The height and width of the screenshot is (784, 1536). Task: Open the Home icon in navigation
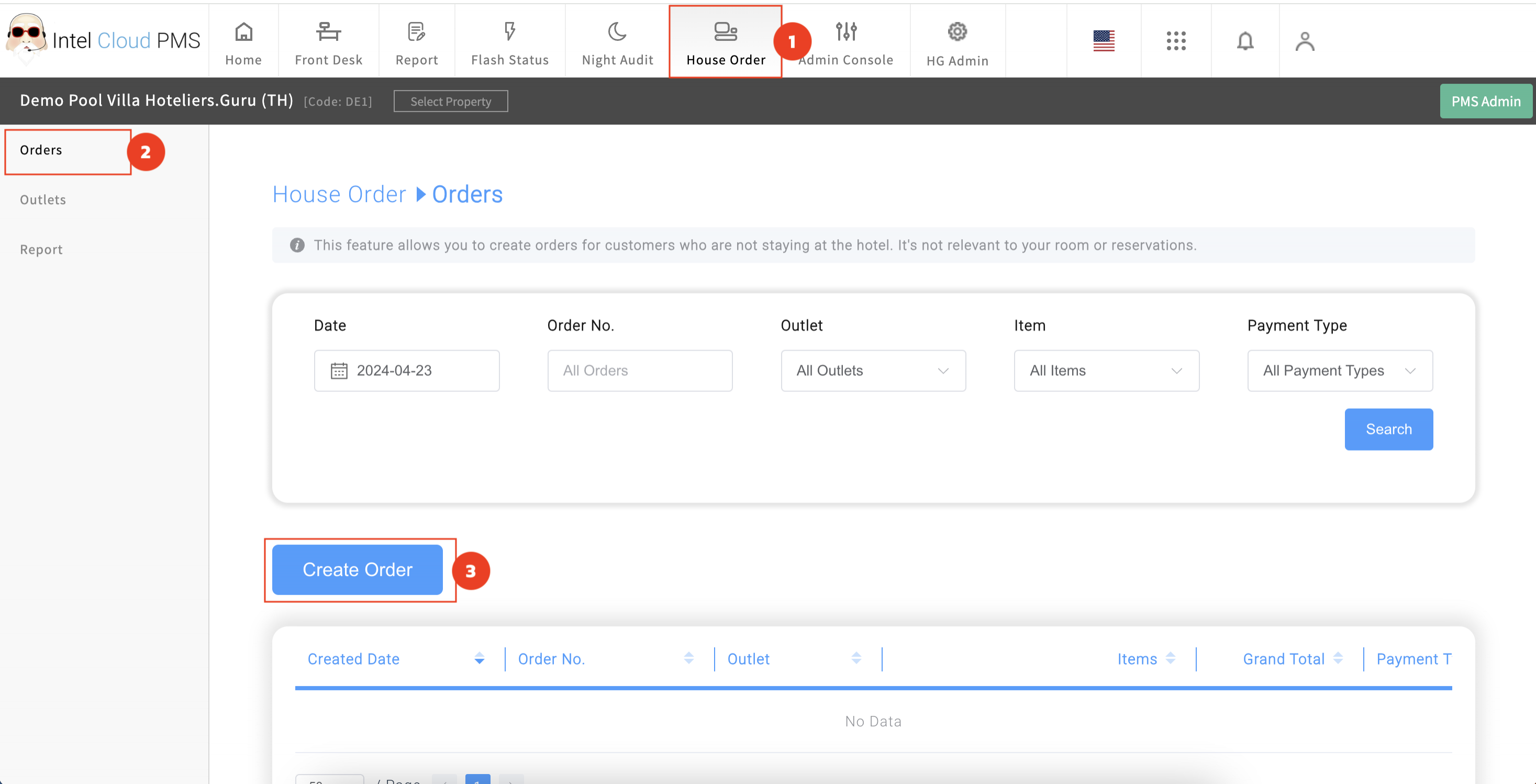tap(243, 32)
